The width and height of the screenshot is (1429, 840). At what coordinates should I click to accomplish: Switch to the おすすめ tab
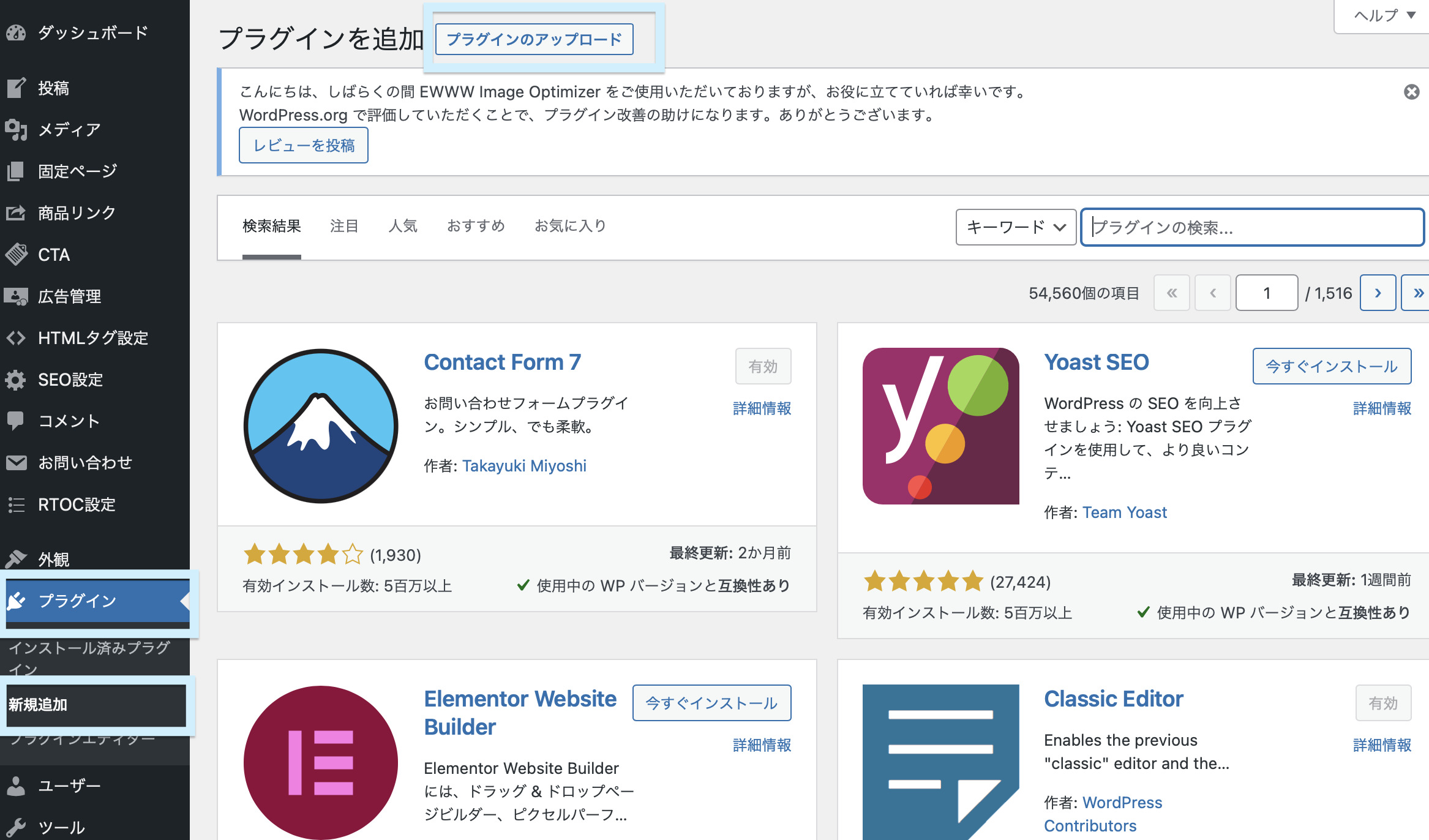coord(476,227)
